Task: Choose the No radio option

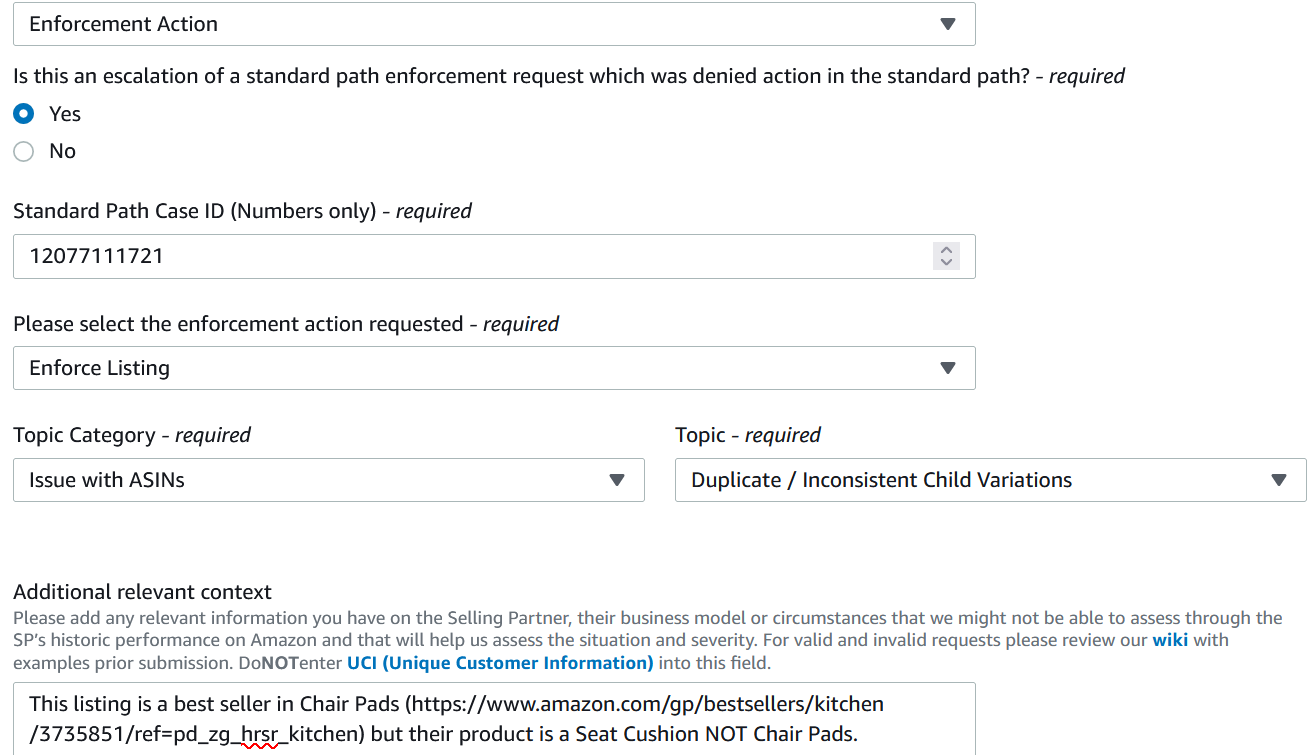Action: click(24, 151)
